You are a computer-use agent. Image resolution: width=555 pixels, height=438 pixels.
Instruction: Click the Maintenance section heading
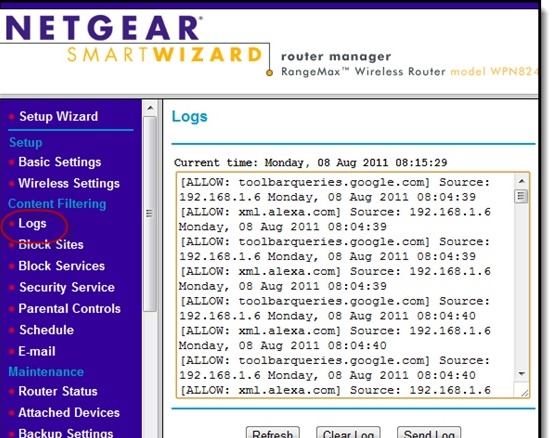46,371
